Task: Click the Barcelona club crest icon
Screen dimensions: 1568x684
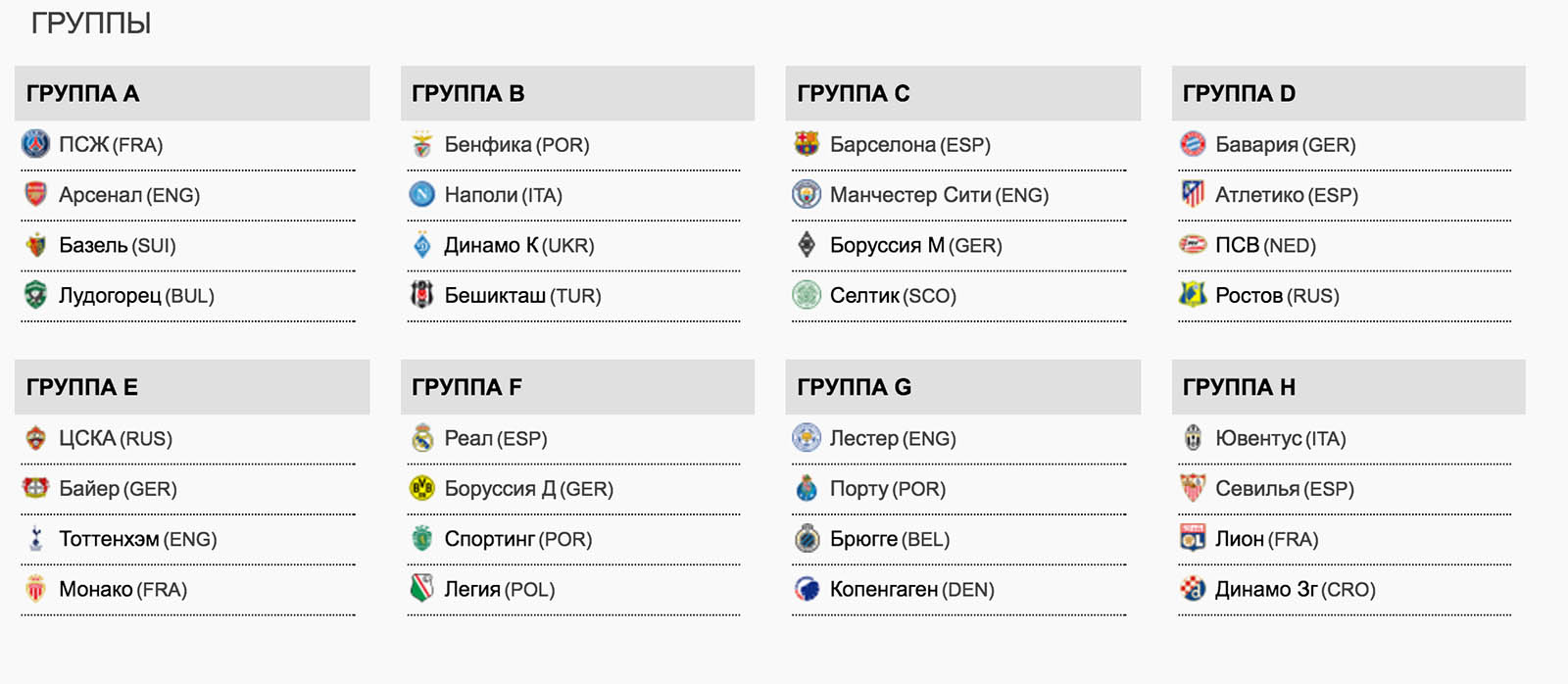Action: 807,144
